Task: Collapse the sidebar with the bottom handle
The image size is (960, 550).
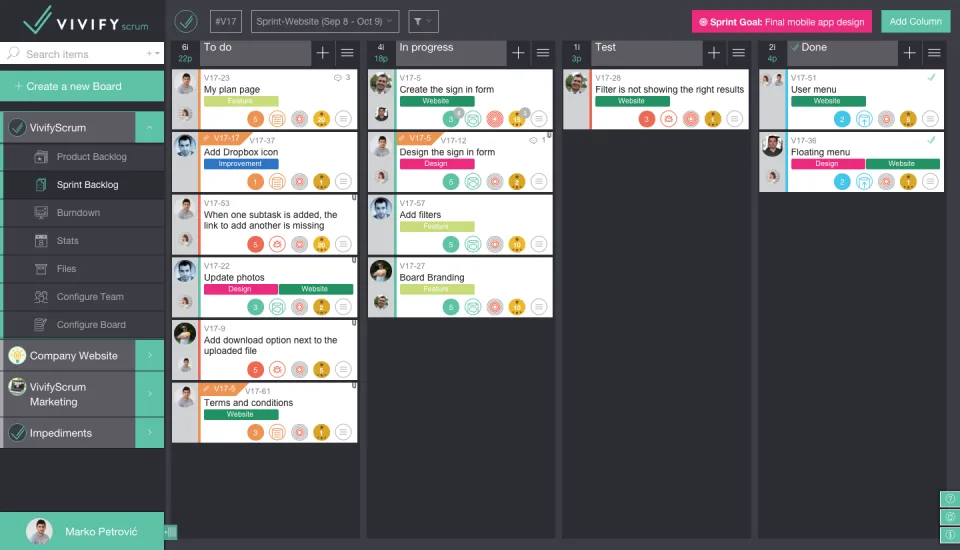Action: [171, 532]
